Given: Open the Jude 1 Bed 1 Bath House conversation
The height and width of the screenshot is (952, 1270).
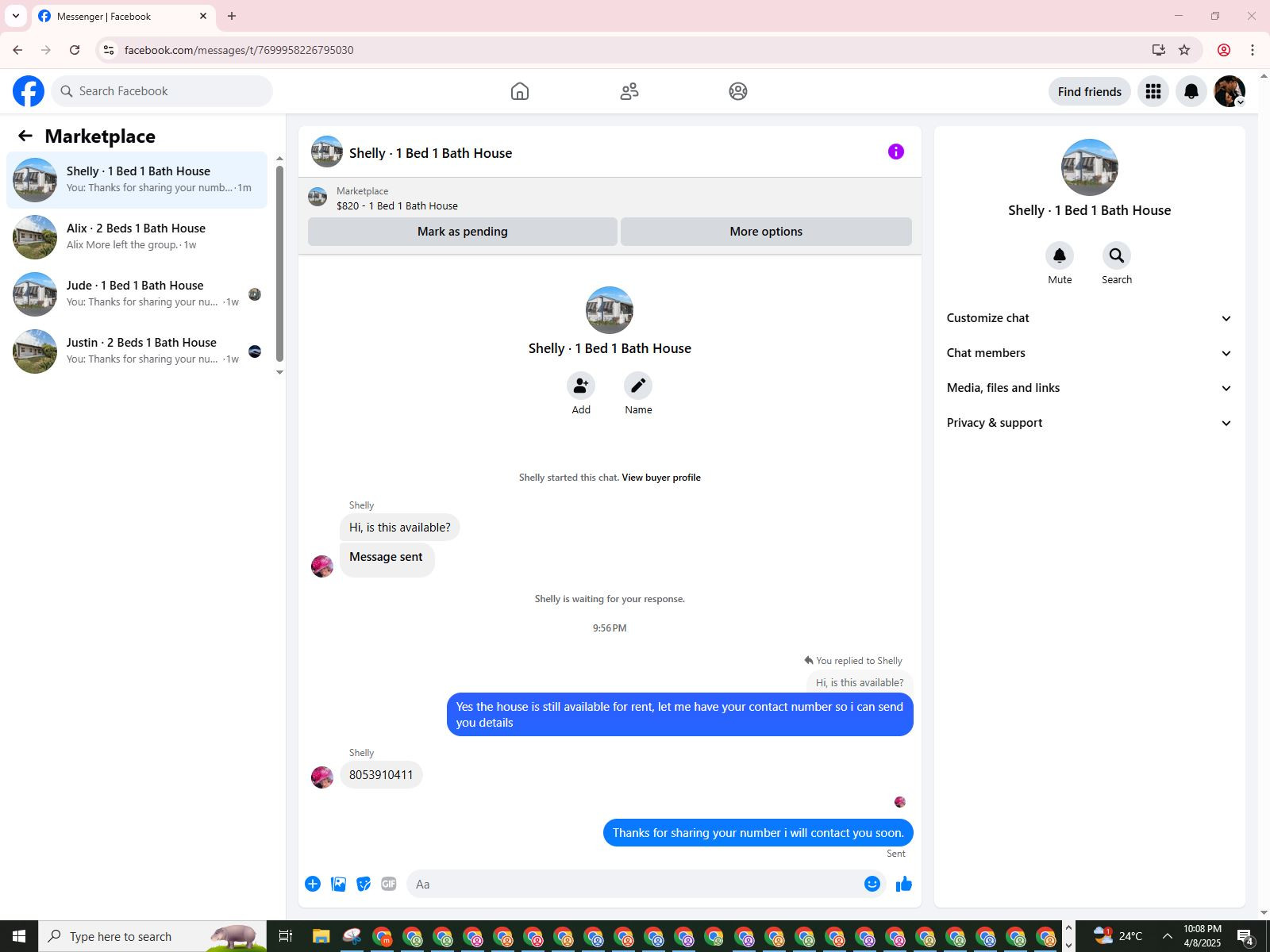Looking at the screenshot, I should click(x=137, y=294).
